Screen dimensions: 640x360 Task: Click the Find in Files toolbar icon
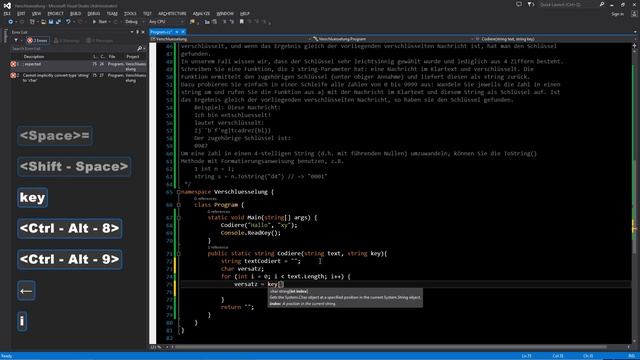(192, 22)
